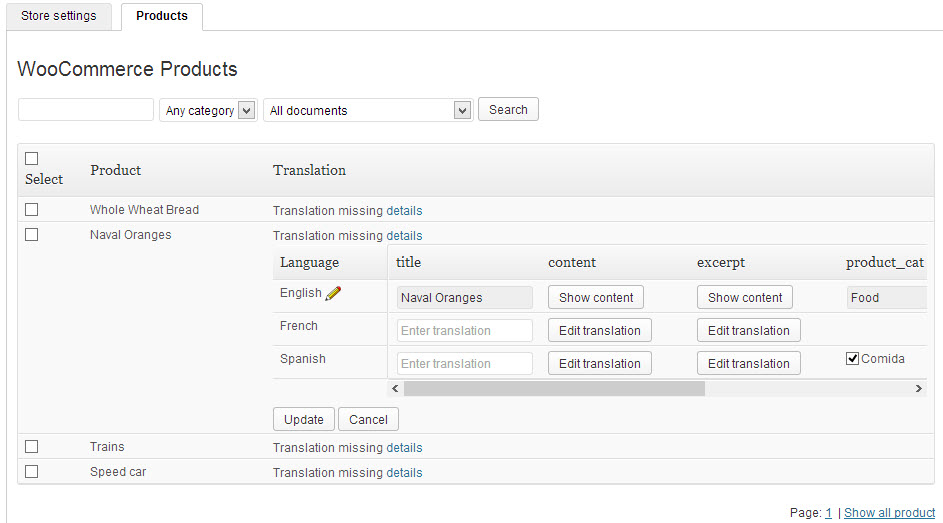Click the French title translation field
The width and height of the screenshot is (943, 523).
pyautogui.click(x=464, y=331)
